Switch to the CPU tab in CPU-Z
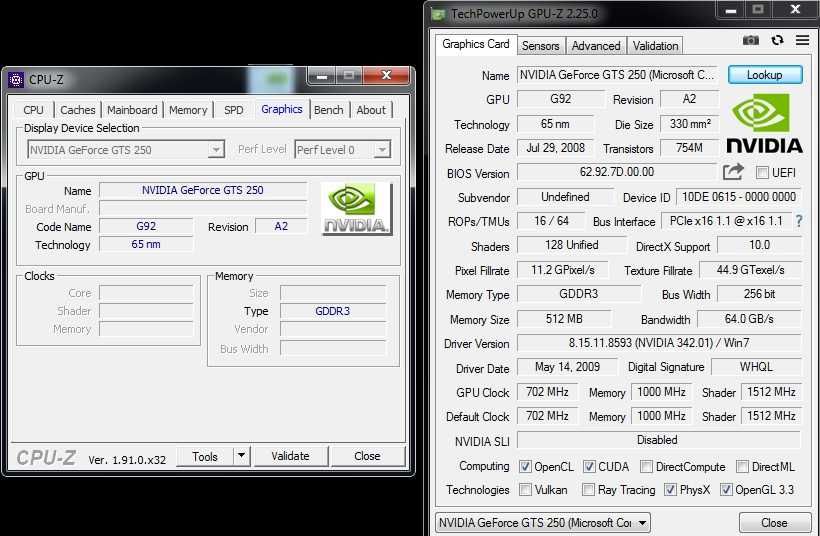 33,110
